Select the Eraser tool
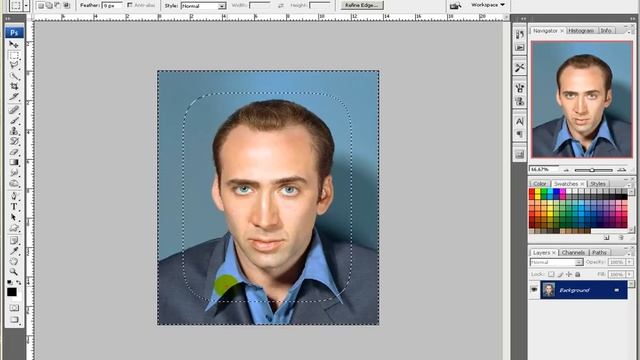 coord(14,152)
